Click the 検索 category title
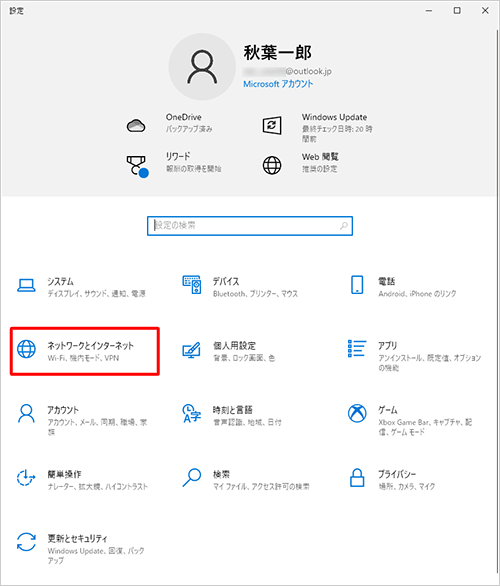 [x=221, y=474]
